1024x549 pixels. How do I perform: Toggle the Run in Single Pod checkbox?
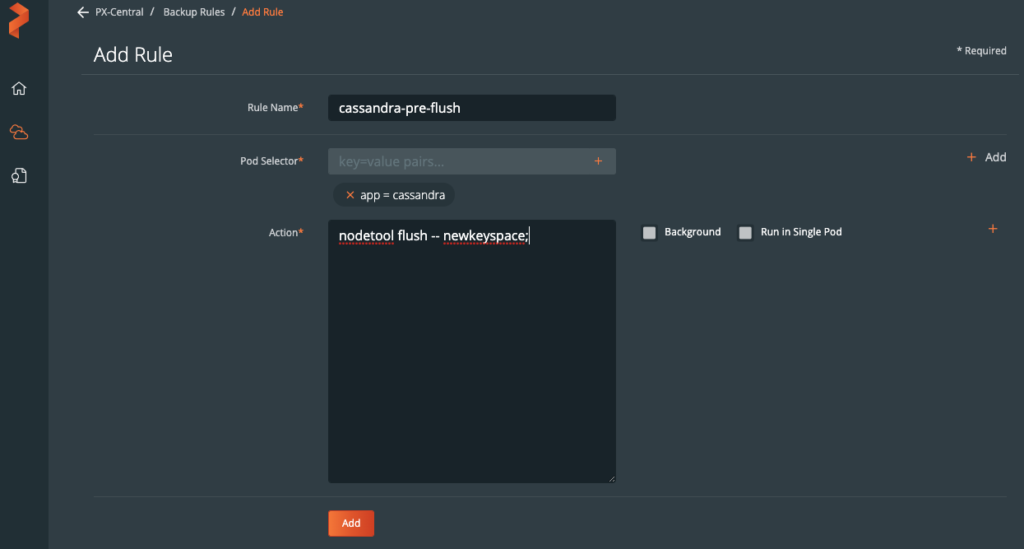pyautogui.click(x=745, y=233)
